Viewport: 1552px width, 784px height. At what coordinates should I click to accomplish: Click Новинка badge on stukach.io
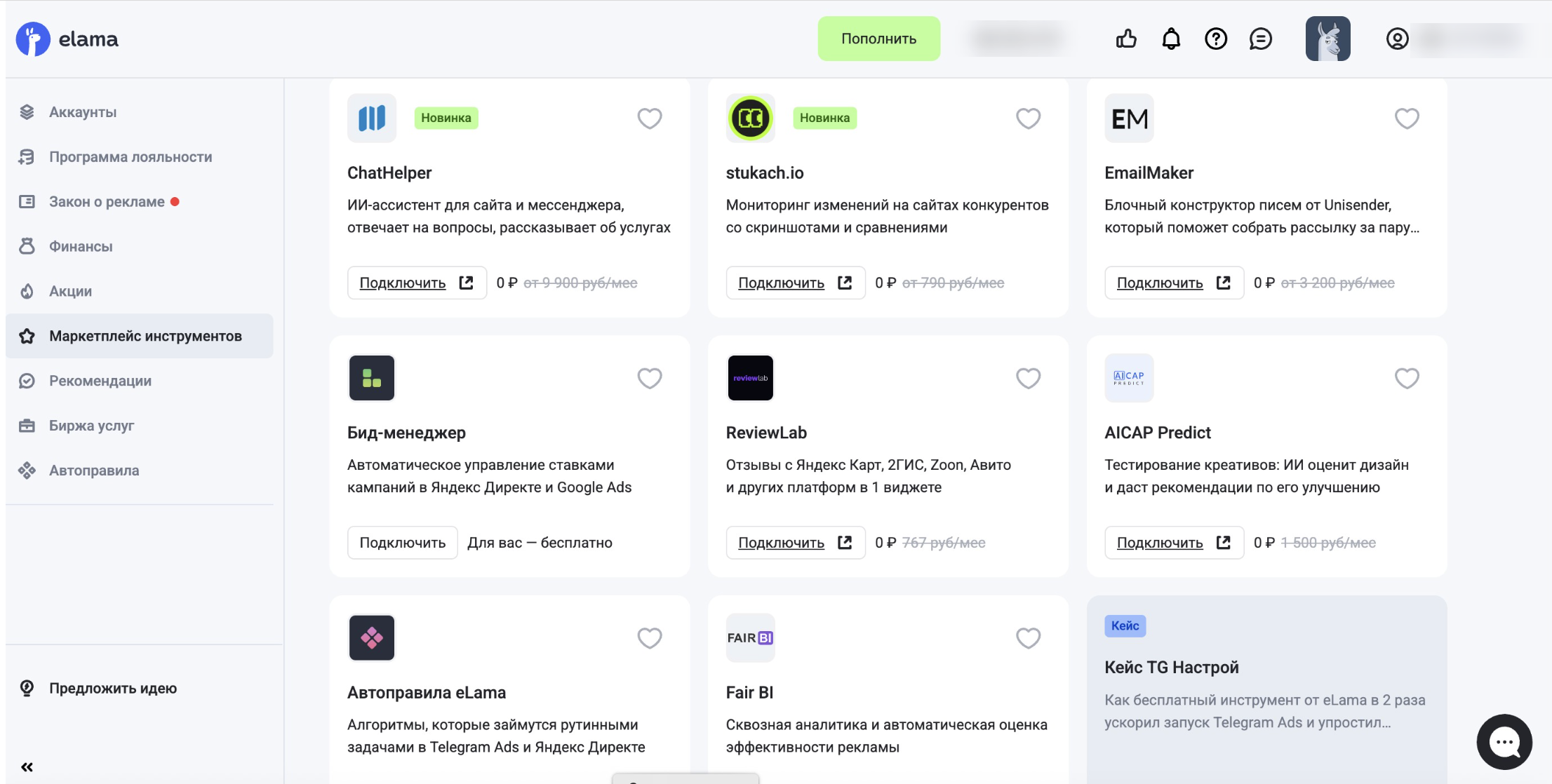(x=824, y=118)
